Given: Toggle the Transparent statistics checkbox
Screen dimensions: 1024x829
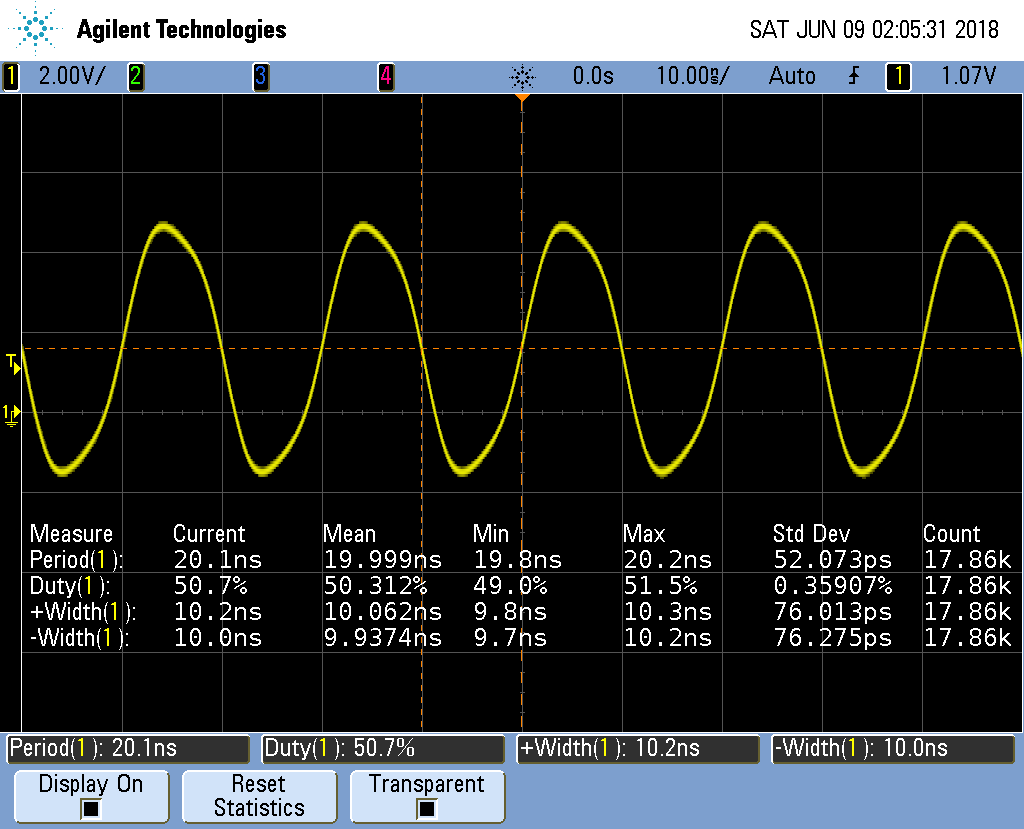Looking at the screenshot, I should [427, 796].
